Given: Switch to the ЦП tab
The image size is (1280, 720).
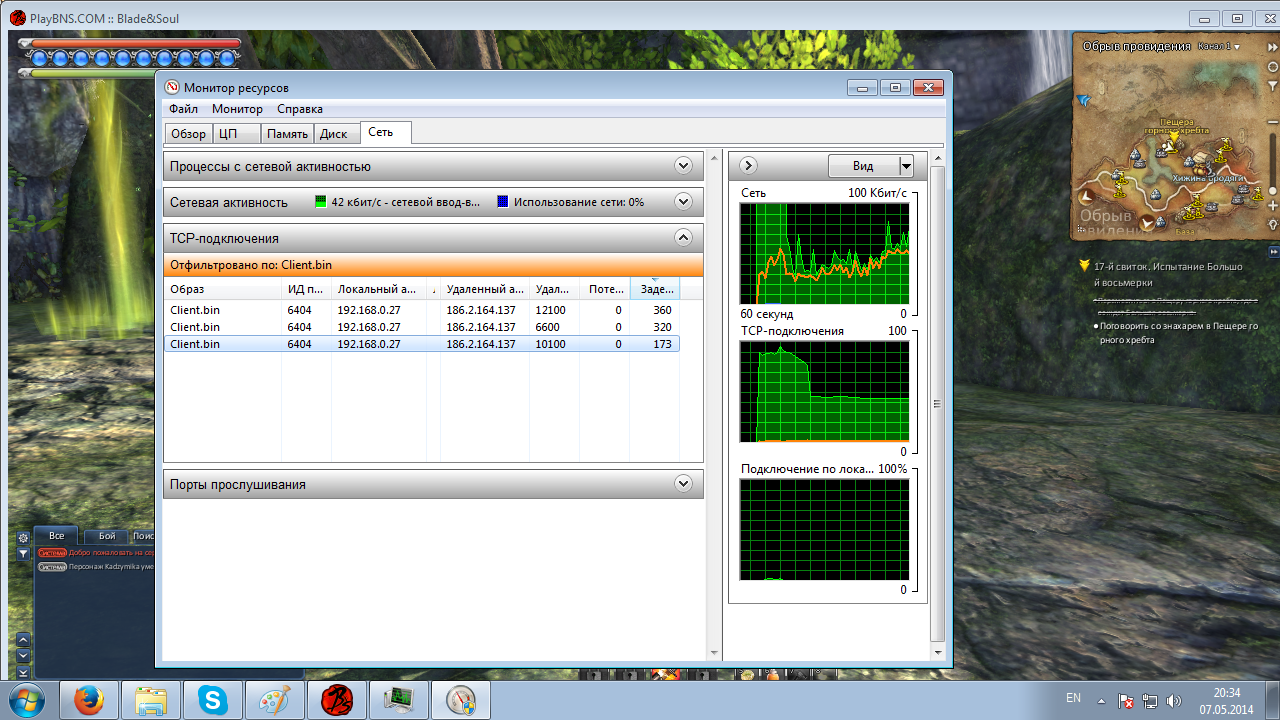Looking at the screenshot, I should (236, 134).
